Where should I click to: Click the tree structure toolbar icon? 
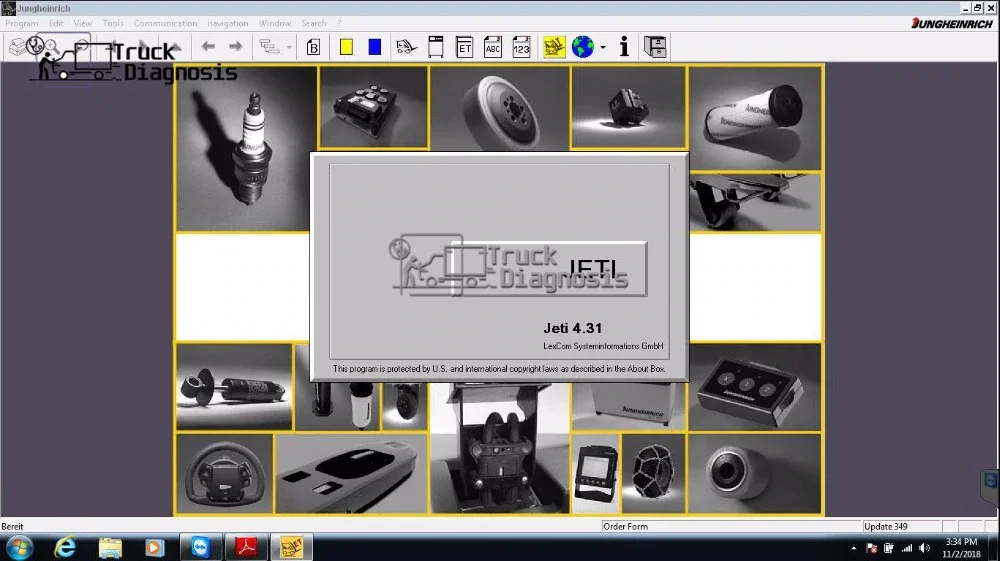point(269,47)
